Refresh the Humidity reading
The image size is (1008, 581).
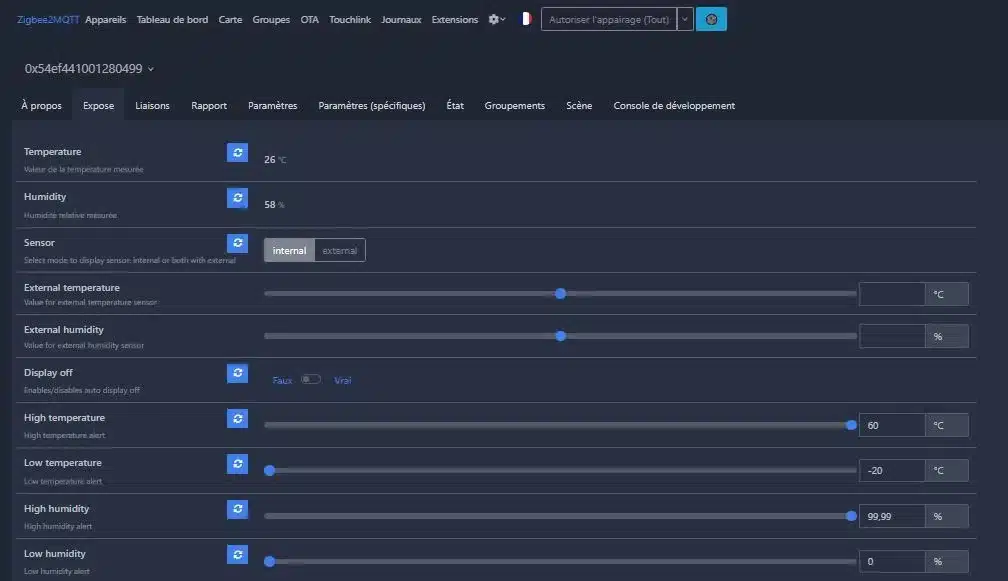click(237, 198)
